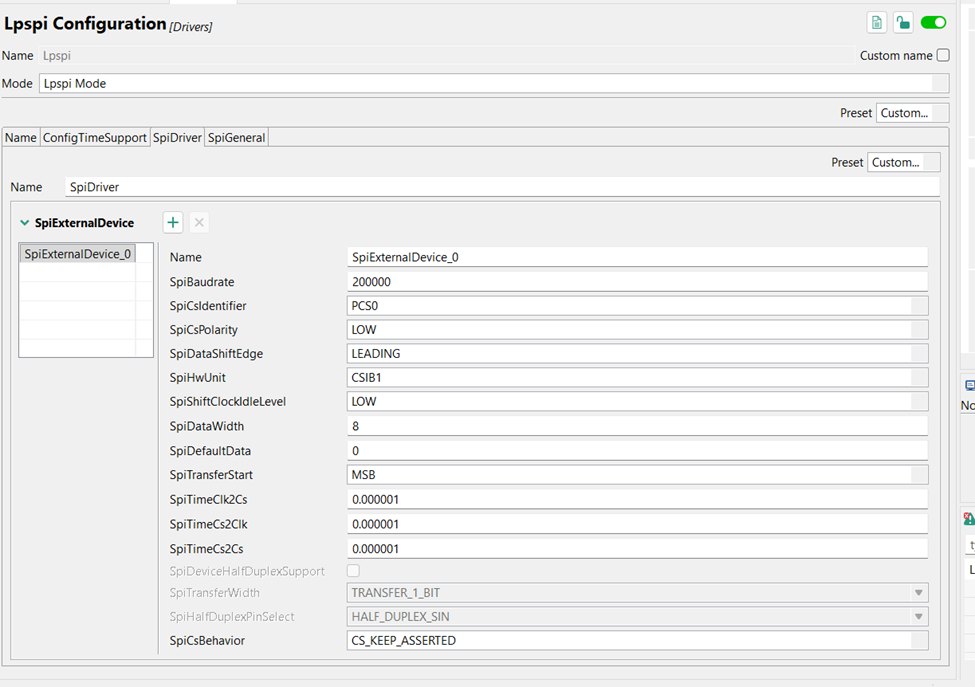The width and height of the screenshot is (975, 687).
Task: Click the SpiDriver Name field
Action: (x=502, y=187)
